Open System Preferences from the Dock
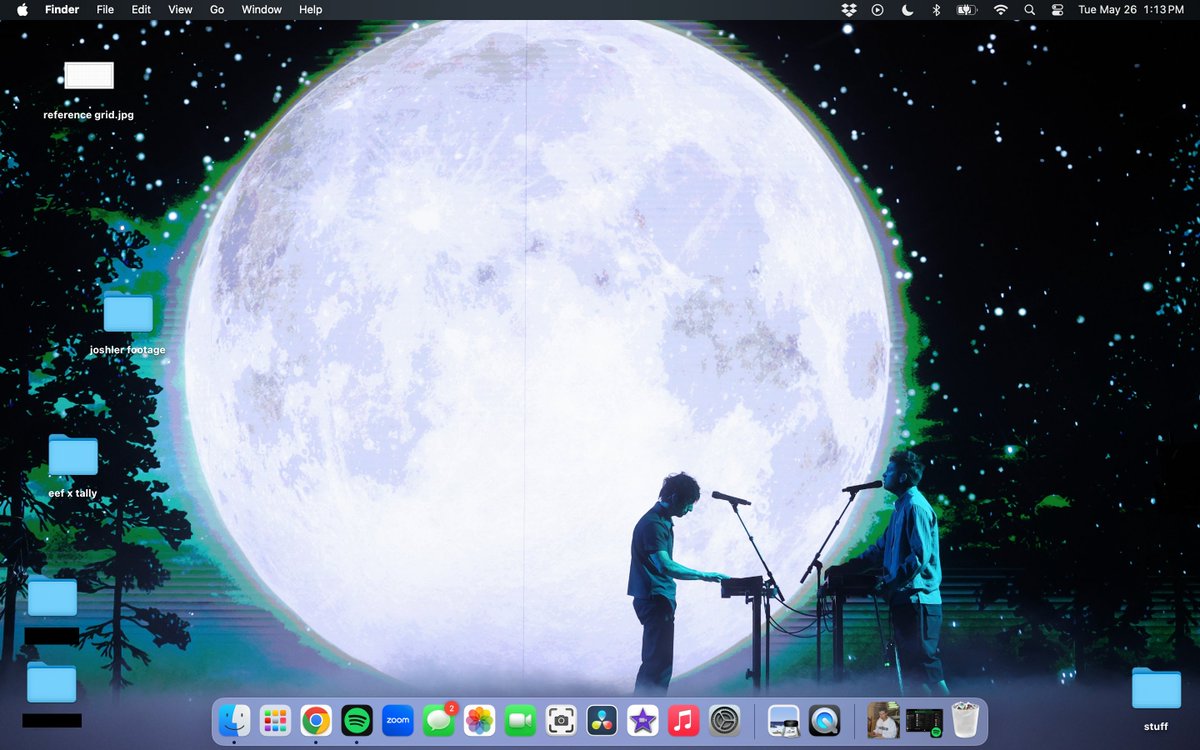Viewport: 1200px width, 750px height. tap(724, 720)
